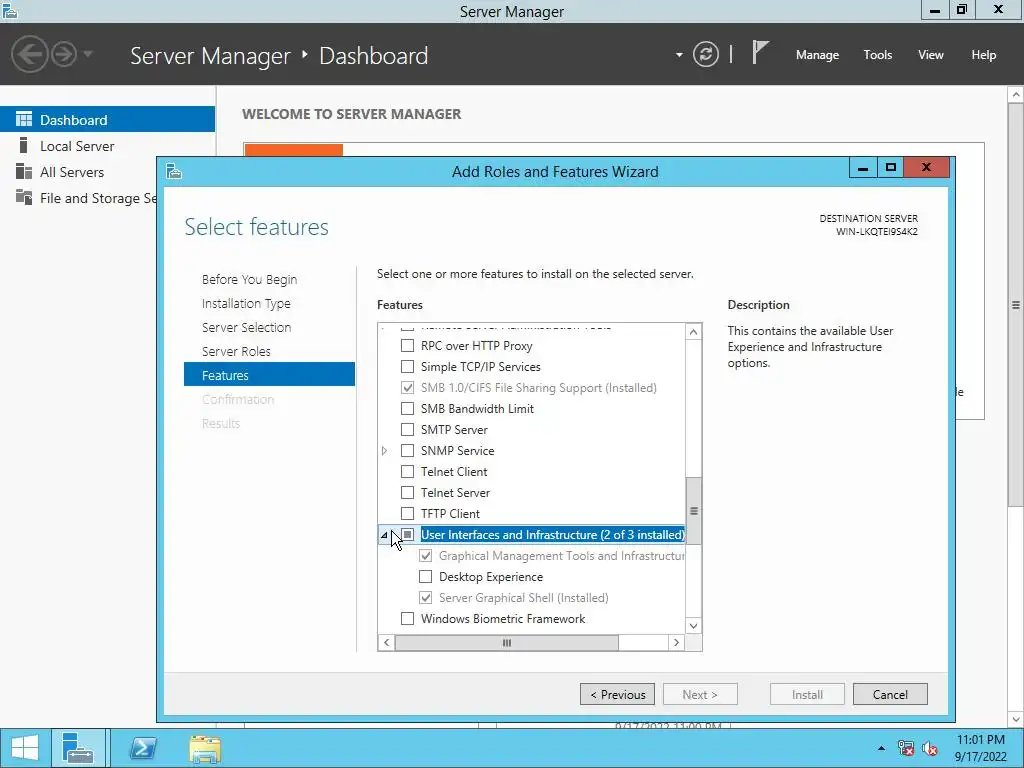
Task: Select User Interfaces and Infrastructure row text
Action: 552,534
